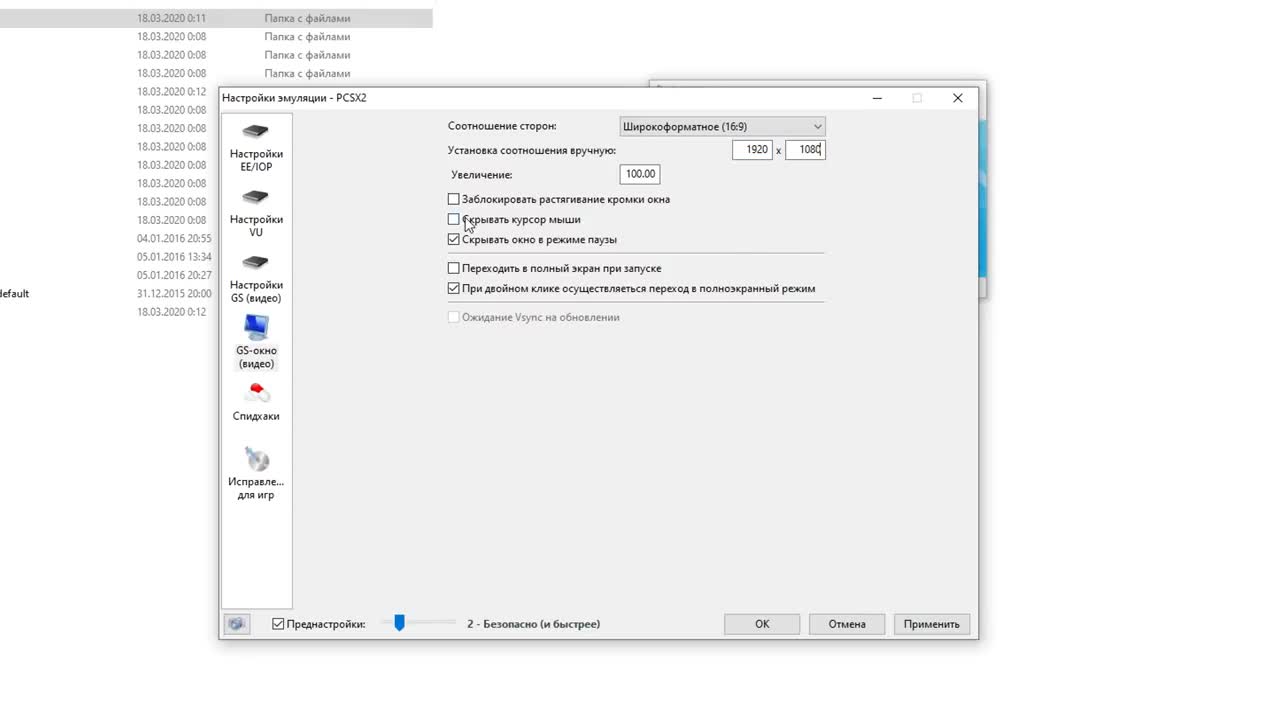This screenshot has height=720, width=1280.
Task: Click the height field showing 1080
Action: click(x=805, y=149)
